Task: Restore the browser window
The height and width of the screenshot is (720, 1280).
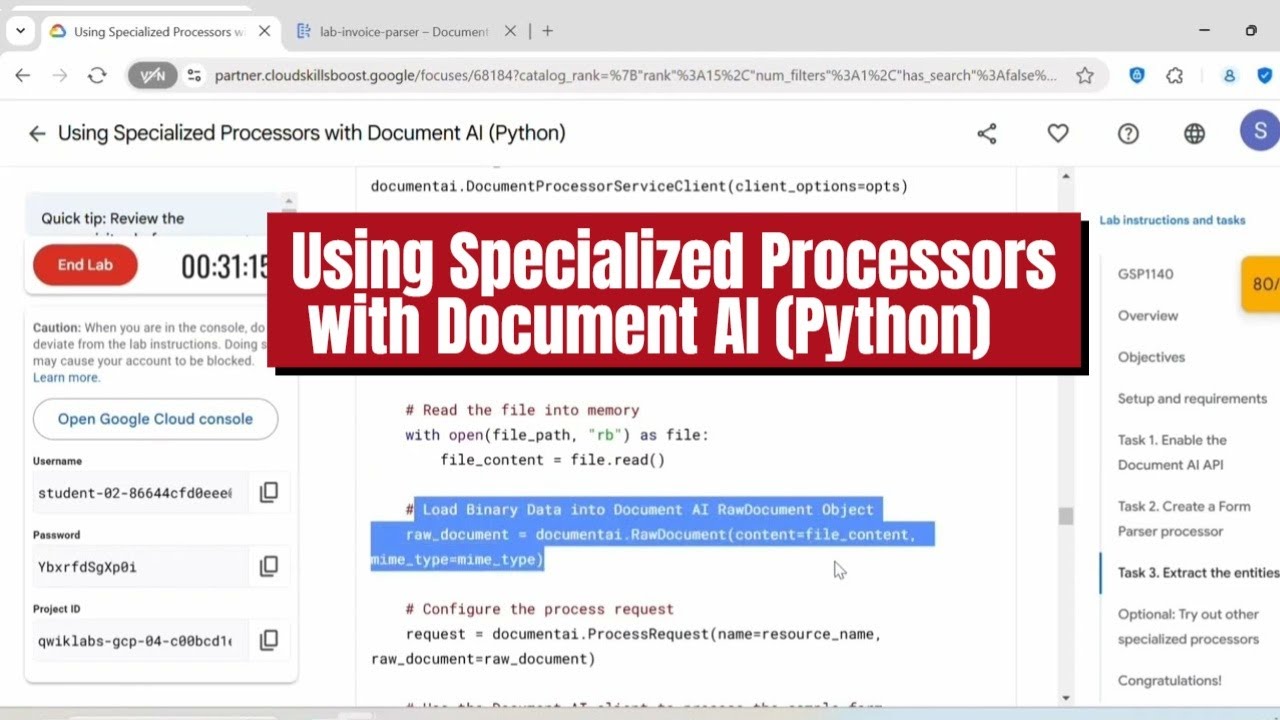Action: pos(1251,31)
